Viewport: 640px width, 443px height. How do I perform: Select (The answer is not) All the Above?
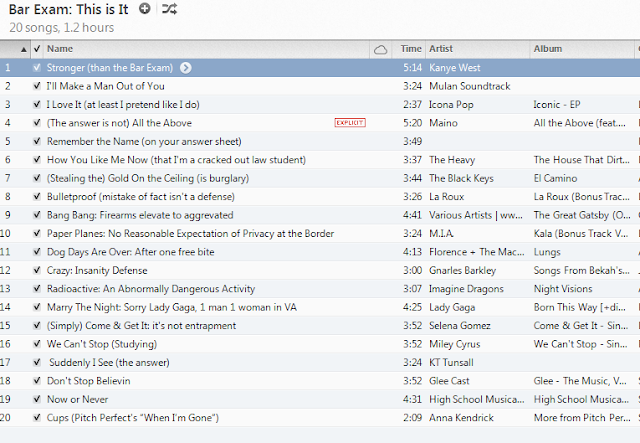pyautogui.click(x=119, y=123)
